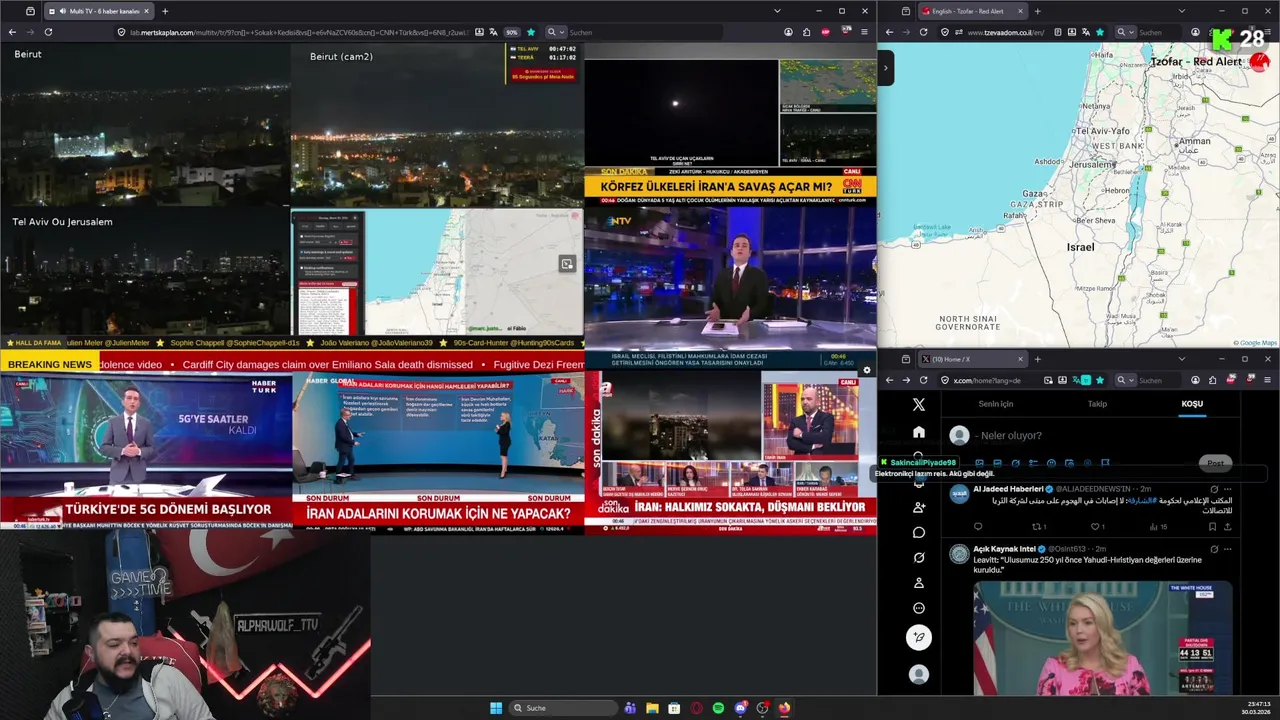Reply to the Al Jadeed Haberleri post
The height and width of the screenshot is (720, 1280).
(x=978, y=527)
